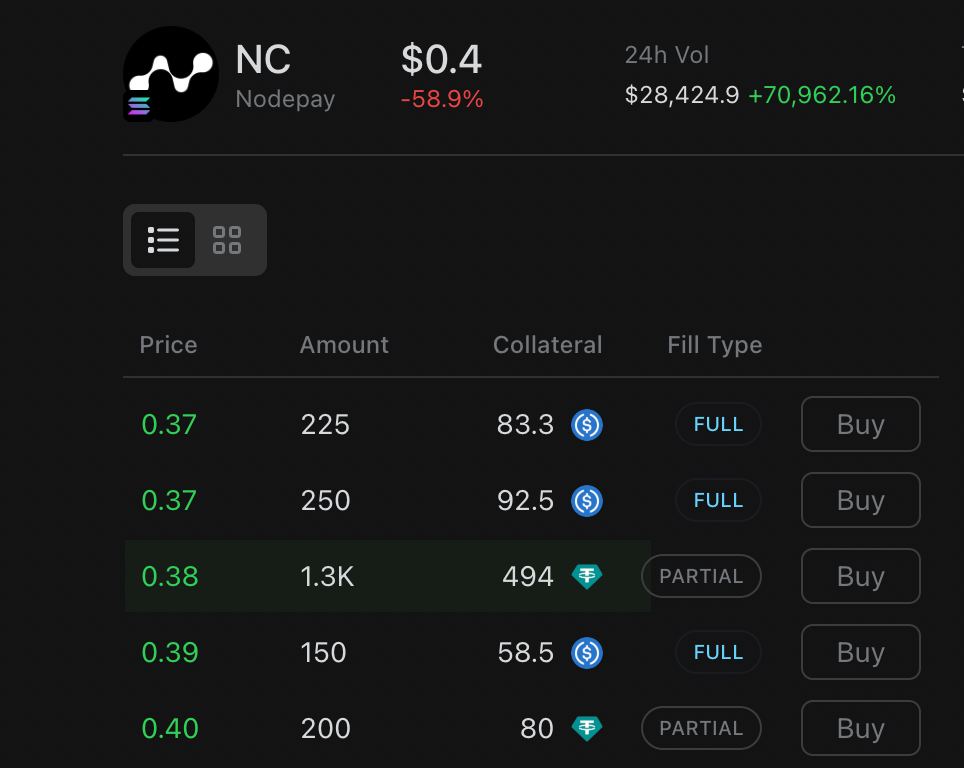
Task: Click the 24h Vol label
Action: coord(667,55)
